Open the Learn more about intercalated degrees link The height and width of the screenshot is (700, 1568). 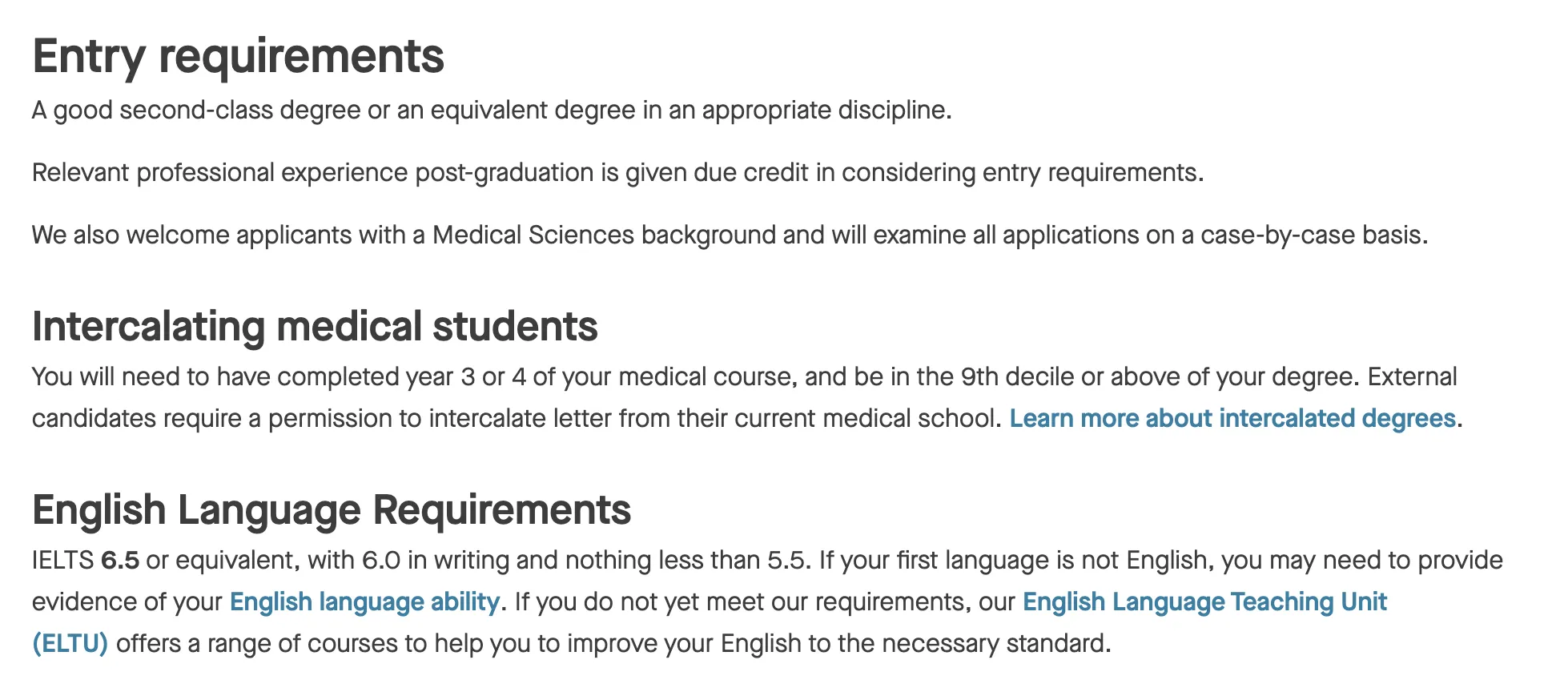tap(1232, 418)
